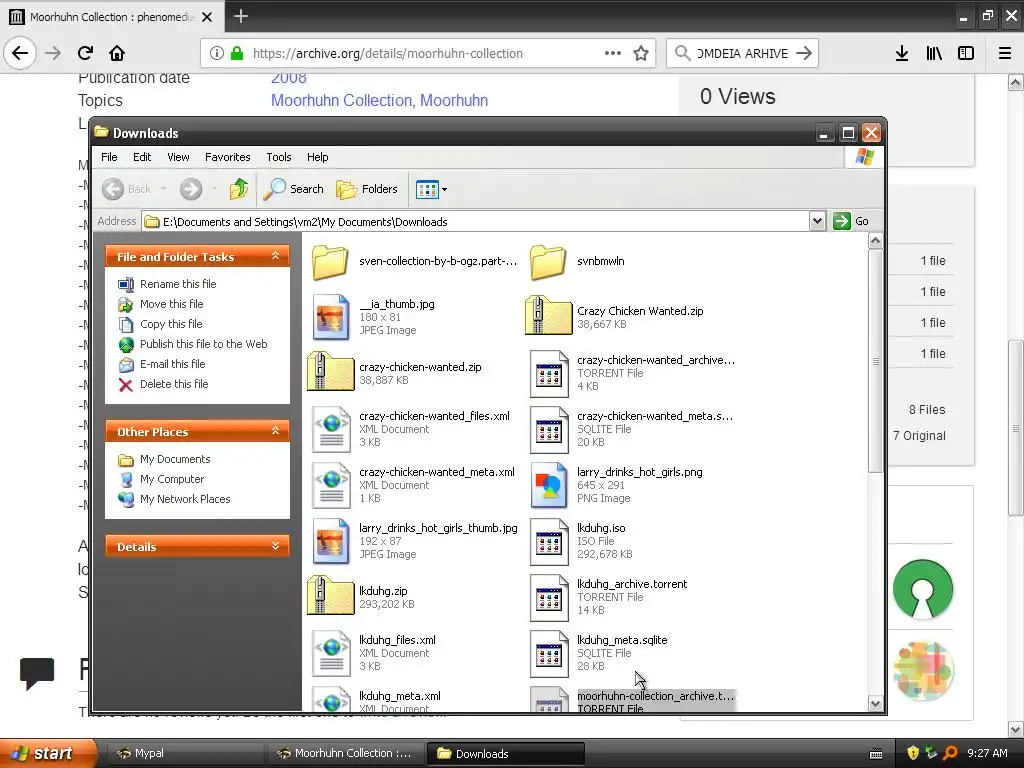Click Copy this file
Screen dimensions: 1024x768
click(171, 324)
